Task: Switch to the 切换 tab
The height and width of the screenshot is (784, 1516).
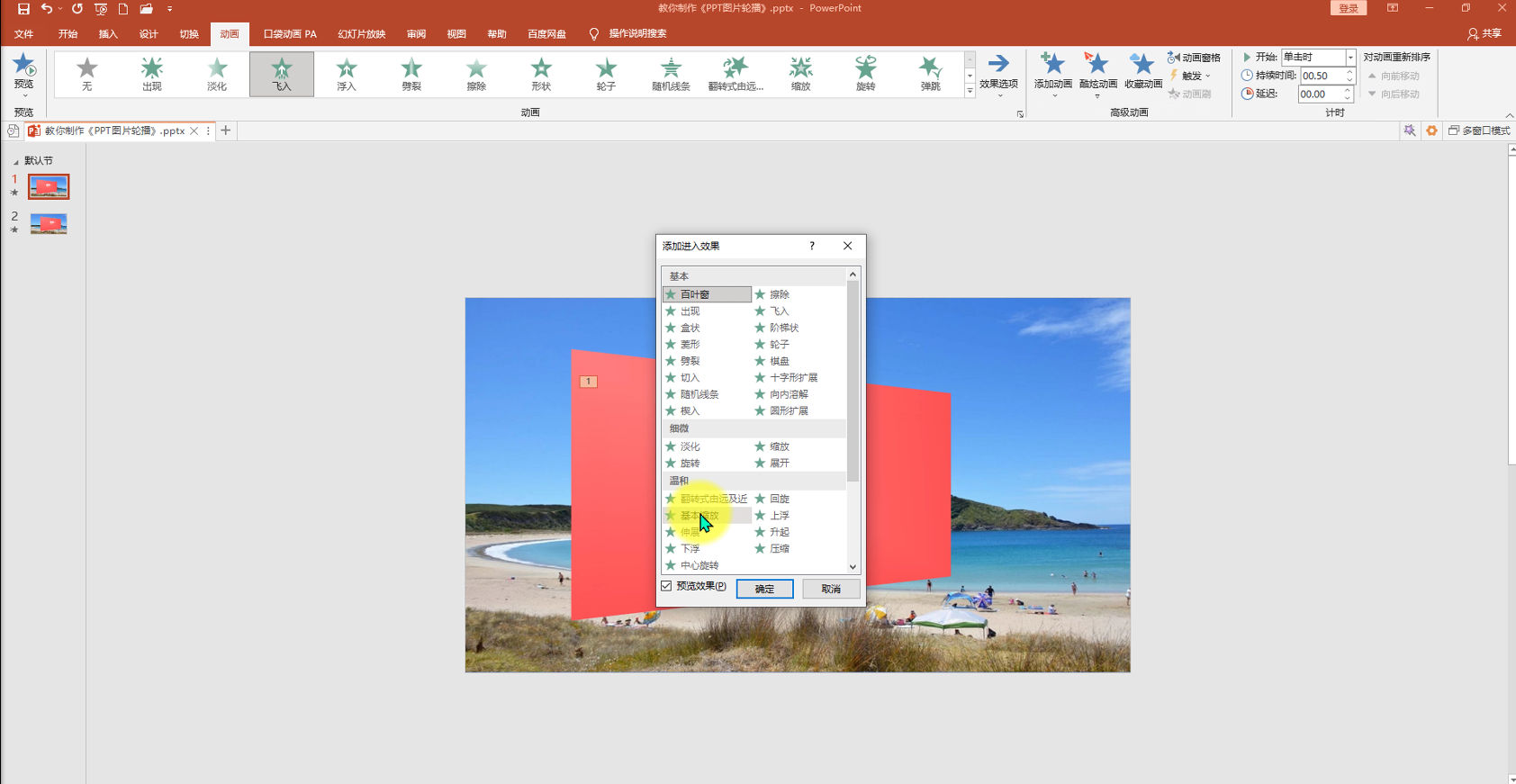Action: tap(189, 34)
